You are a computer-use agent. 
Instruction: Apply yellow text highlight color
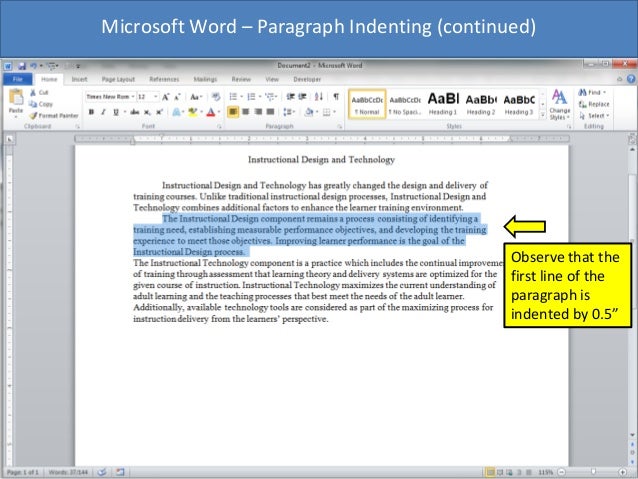(x=192, y=112)
